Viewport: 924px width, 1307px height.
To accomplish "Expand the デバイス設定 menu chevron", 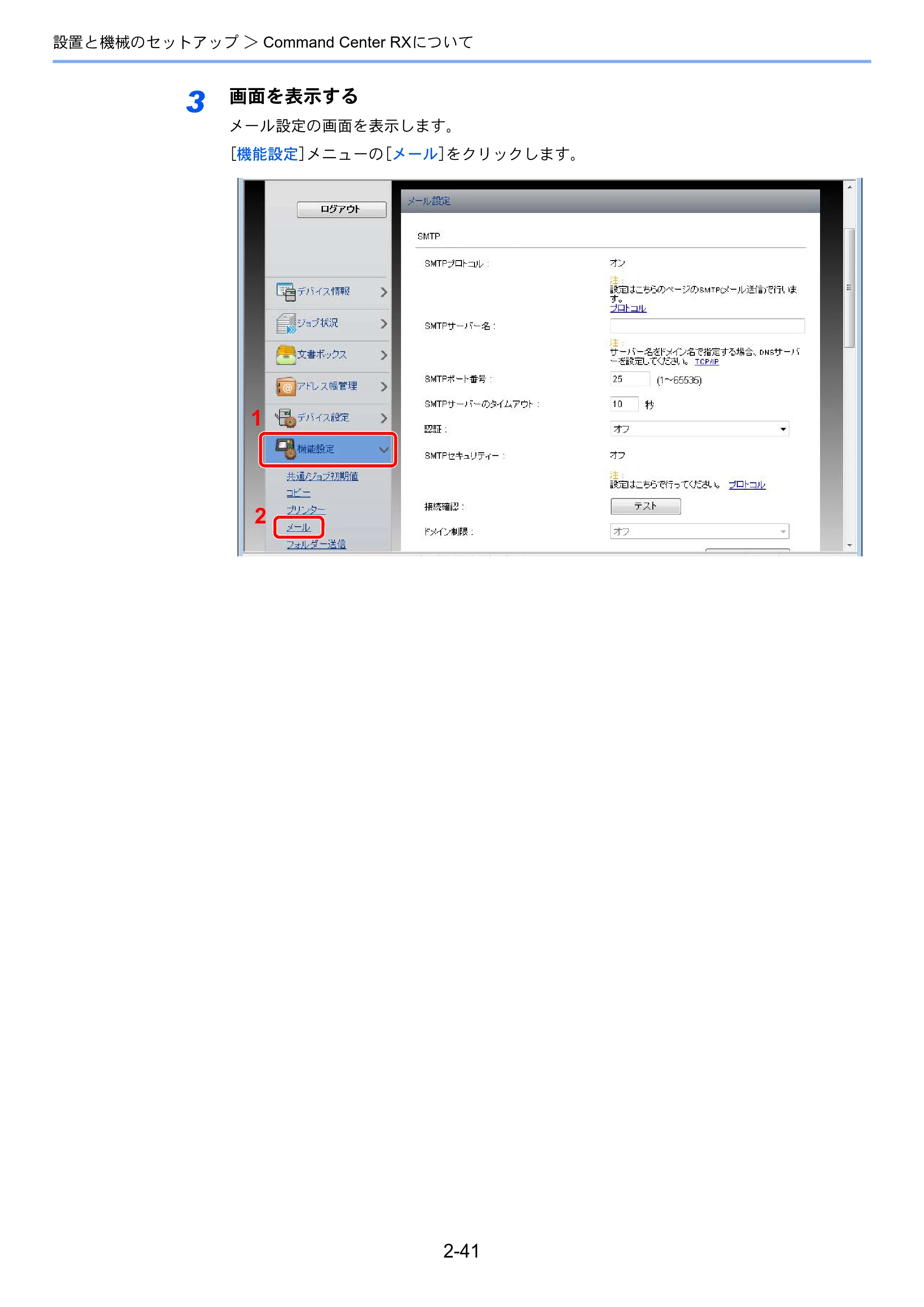I will (x=384, y=419).
